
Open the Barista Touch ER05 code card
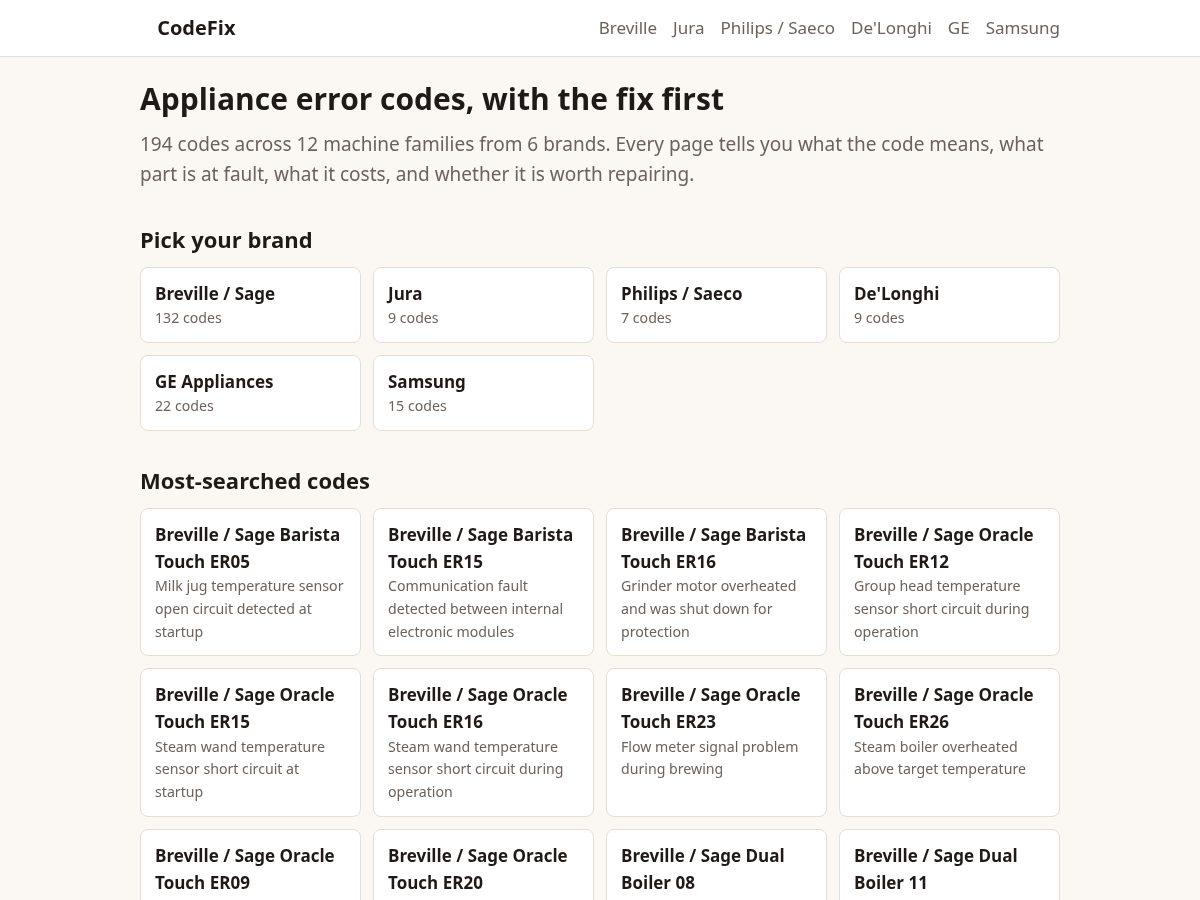pos(250,582)
